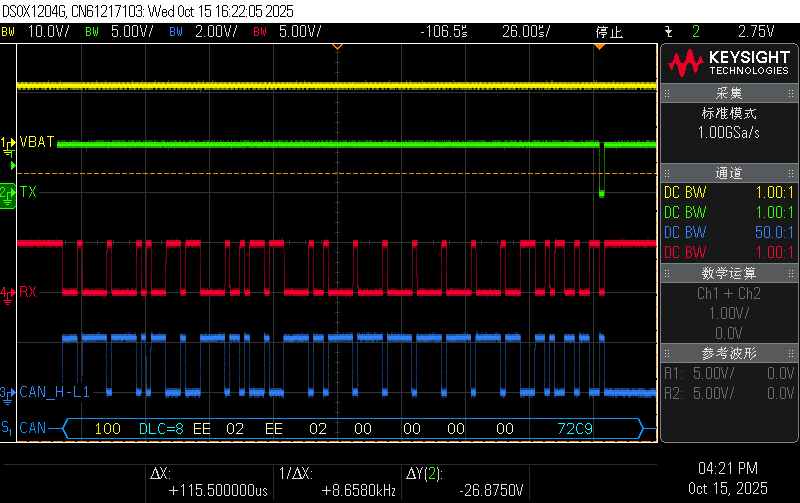Click the Keysight Technologies logo
Screen dimensions: 800x503
click(x=728, y=63)
